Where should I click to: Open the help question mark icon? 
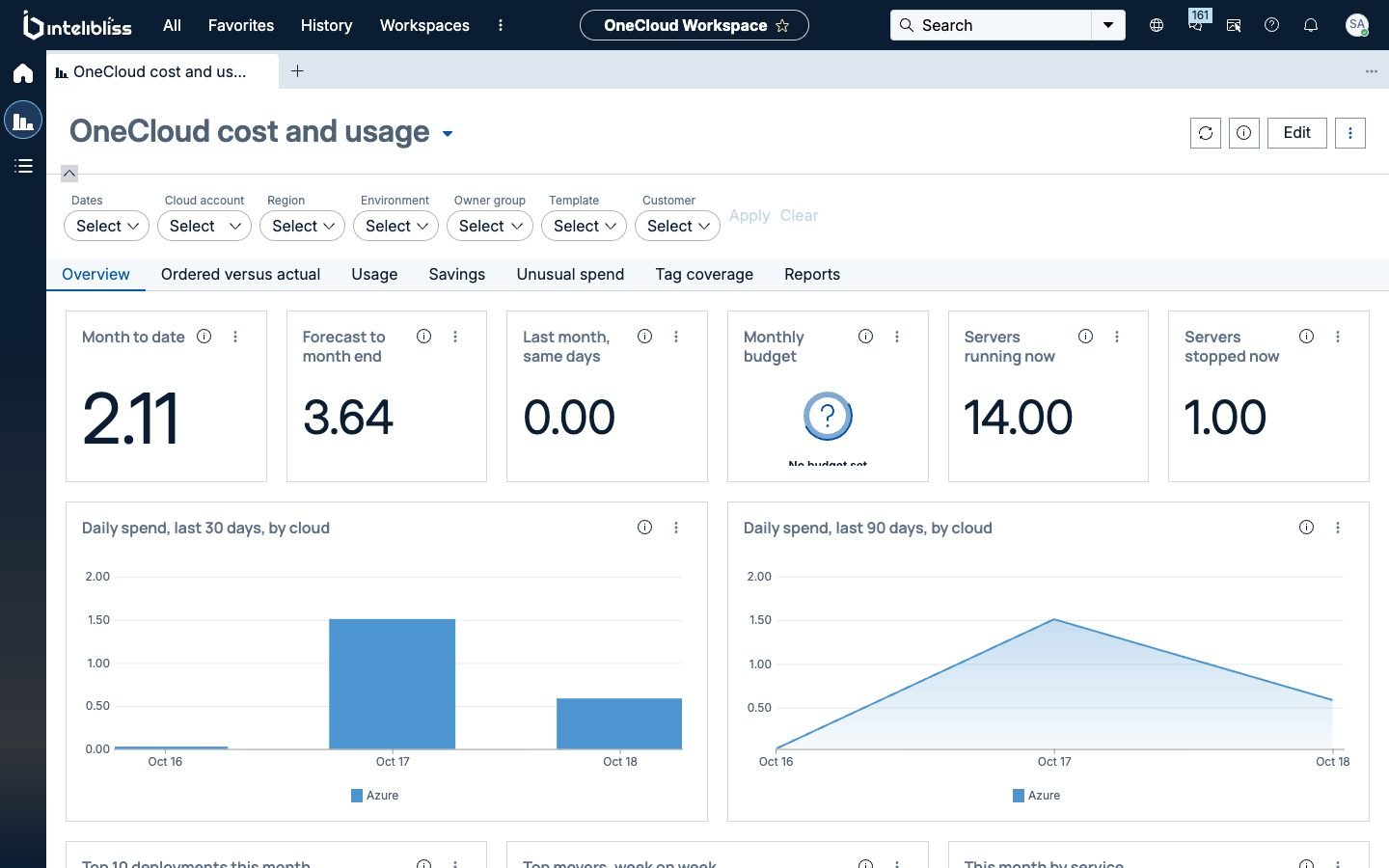pyautogui.click(x=1272, y=25)
